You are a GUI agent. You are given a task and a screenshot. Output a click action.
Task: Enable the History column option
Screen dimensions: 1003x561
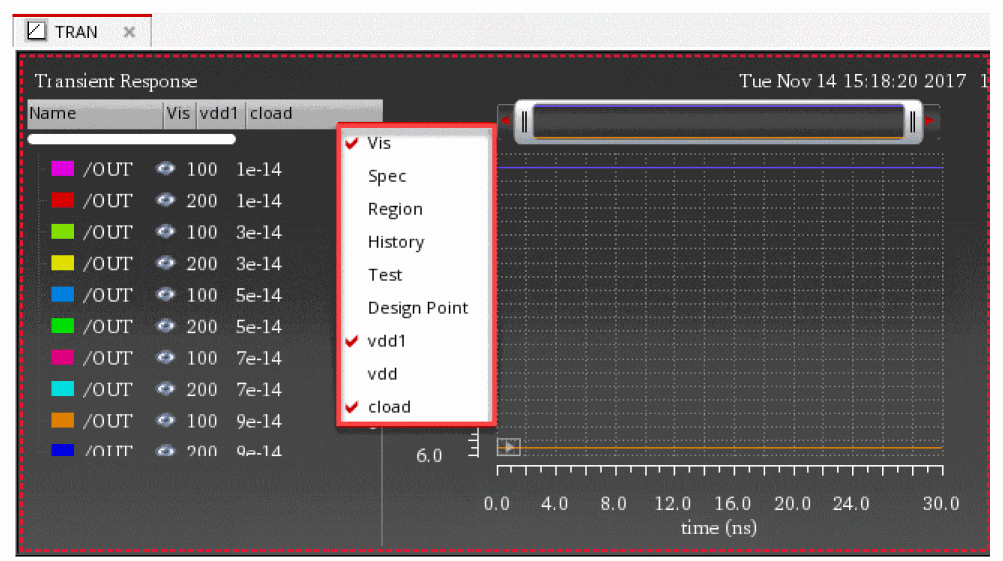[x=395, y=242]
